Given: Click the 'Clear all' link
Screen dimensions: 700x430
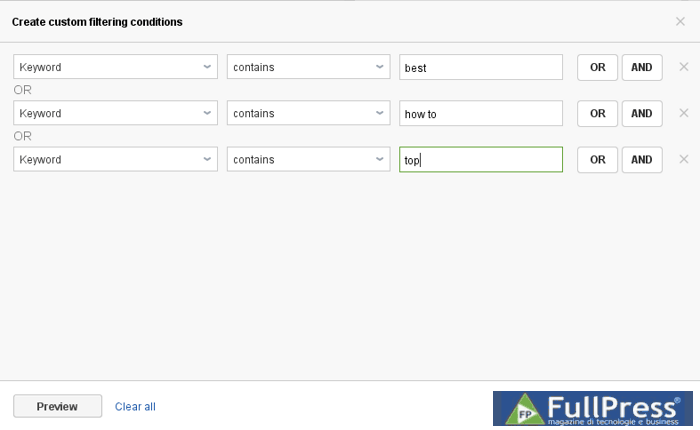Looking at the screenshot, I should pyautogui.click(x=135, y=406).
